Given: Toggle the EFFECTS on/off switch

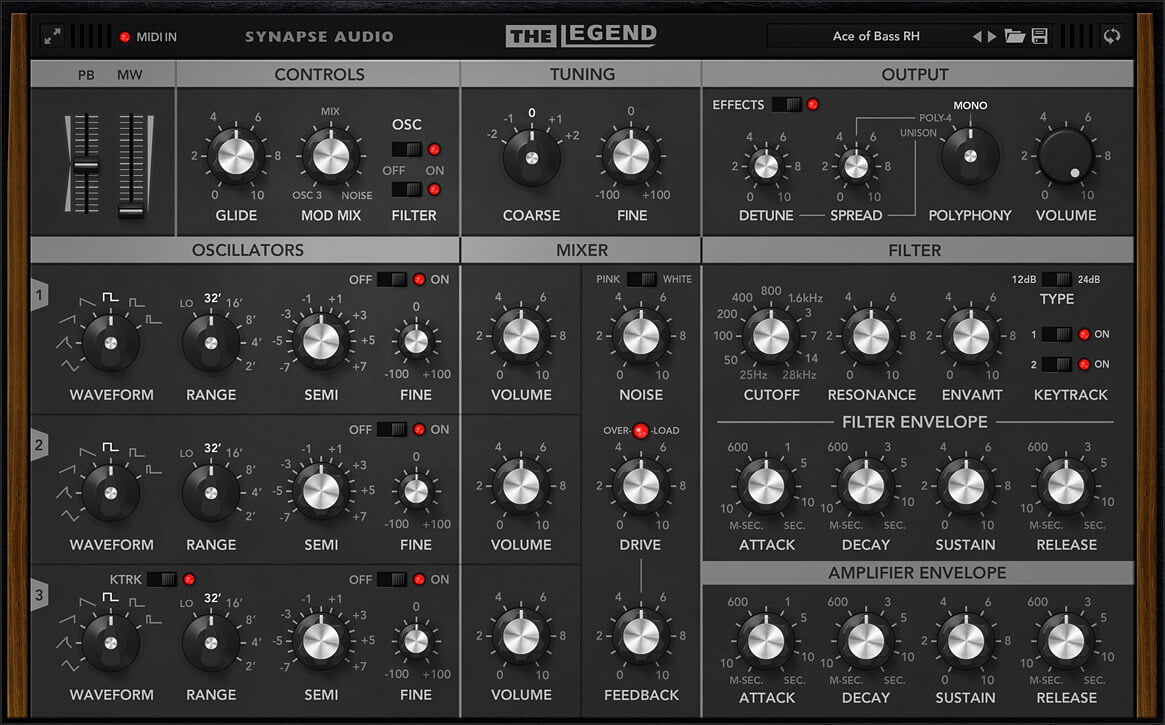Looking at the screenshot, I should coord(784,103).
